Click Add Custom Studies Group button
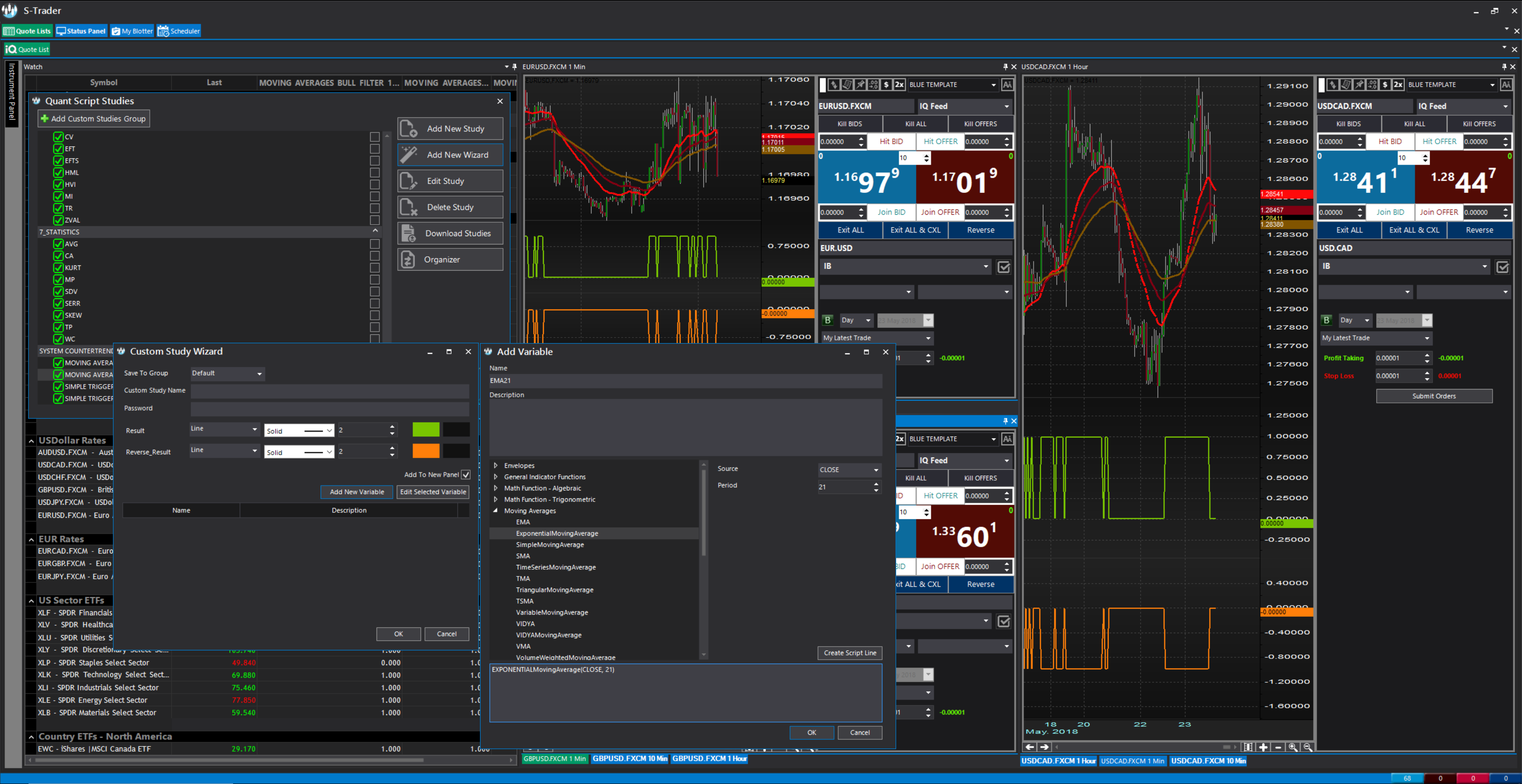 pos(94,119)
